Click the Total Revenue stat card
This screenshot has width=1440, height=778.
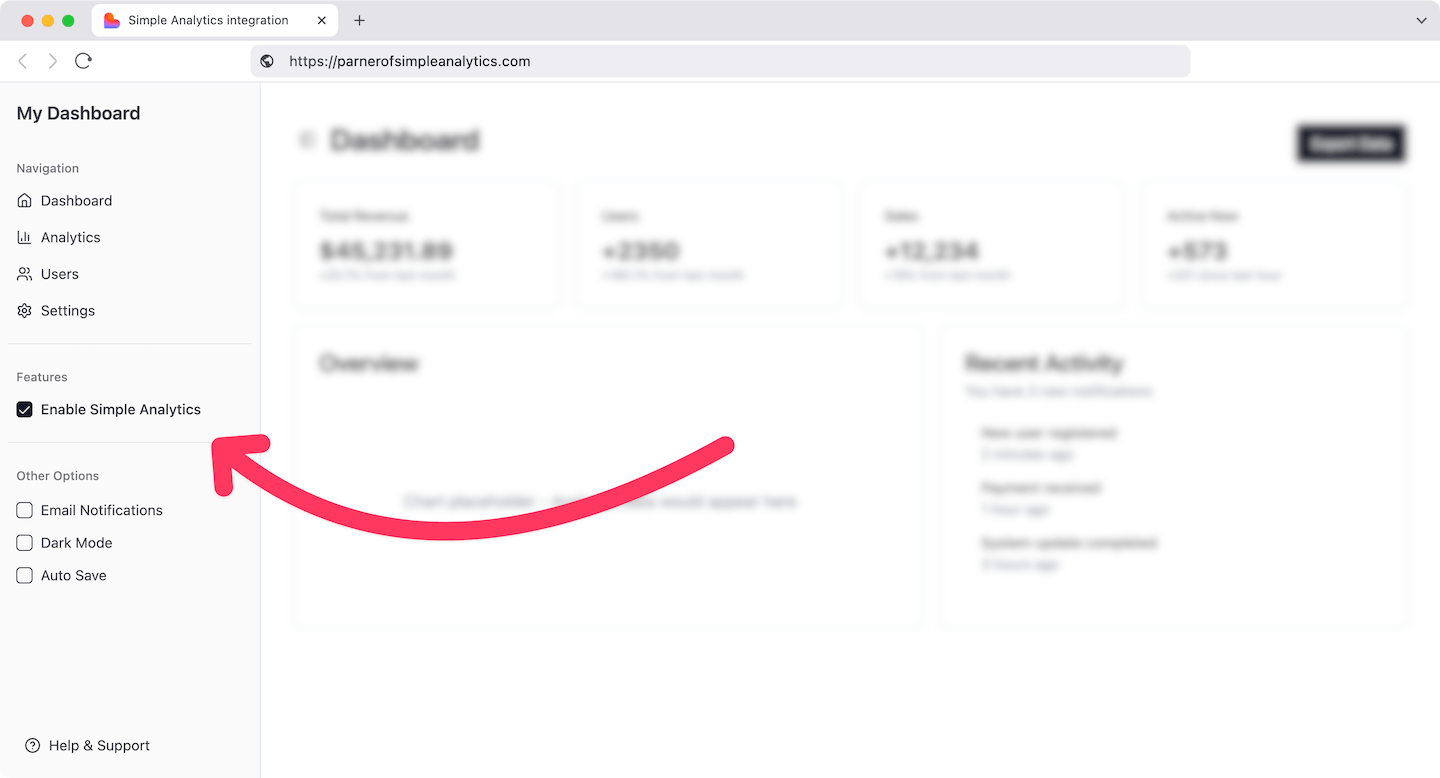[427, 244]
